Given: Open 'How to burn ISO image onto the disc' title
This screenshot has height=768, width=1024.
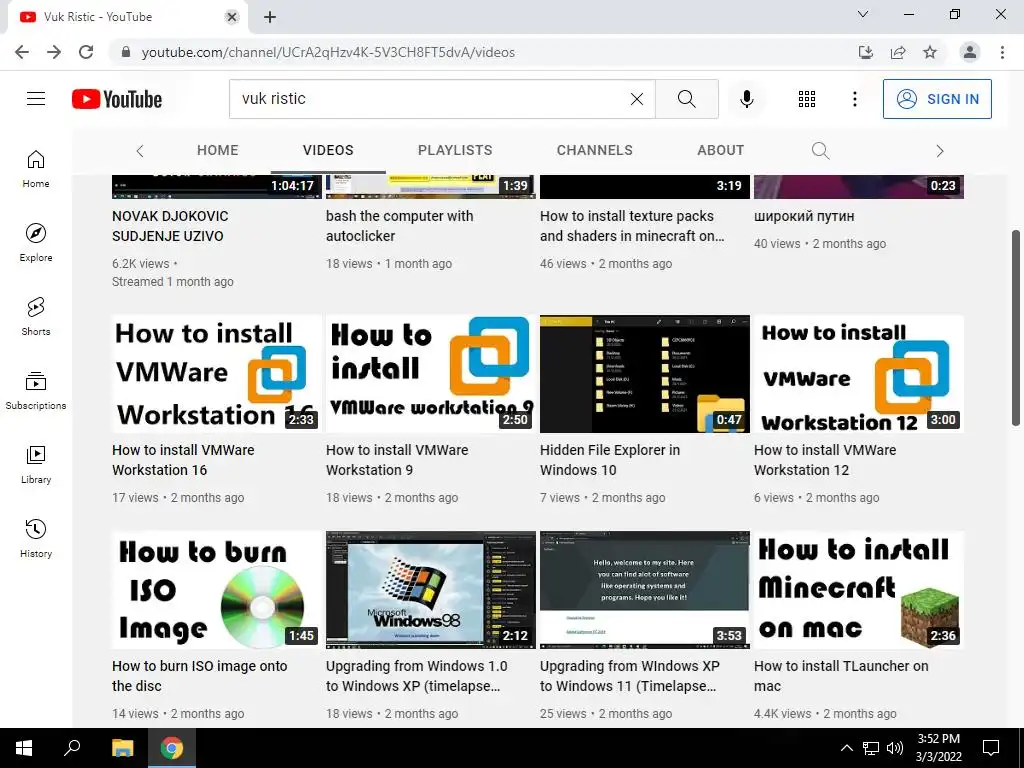Looking at the screenshot, I should coord(200,676).
